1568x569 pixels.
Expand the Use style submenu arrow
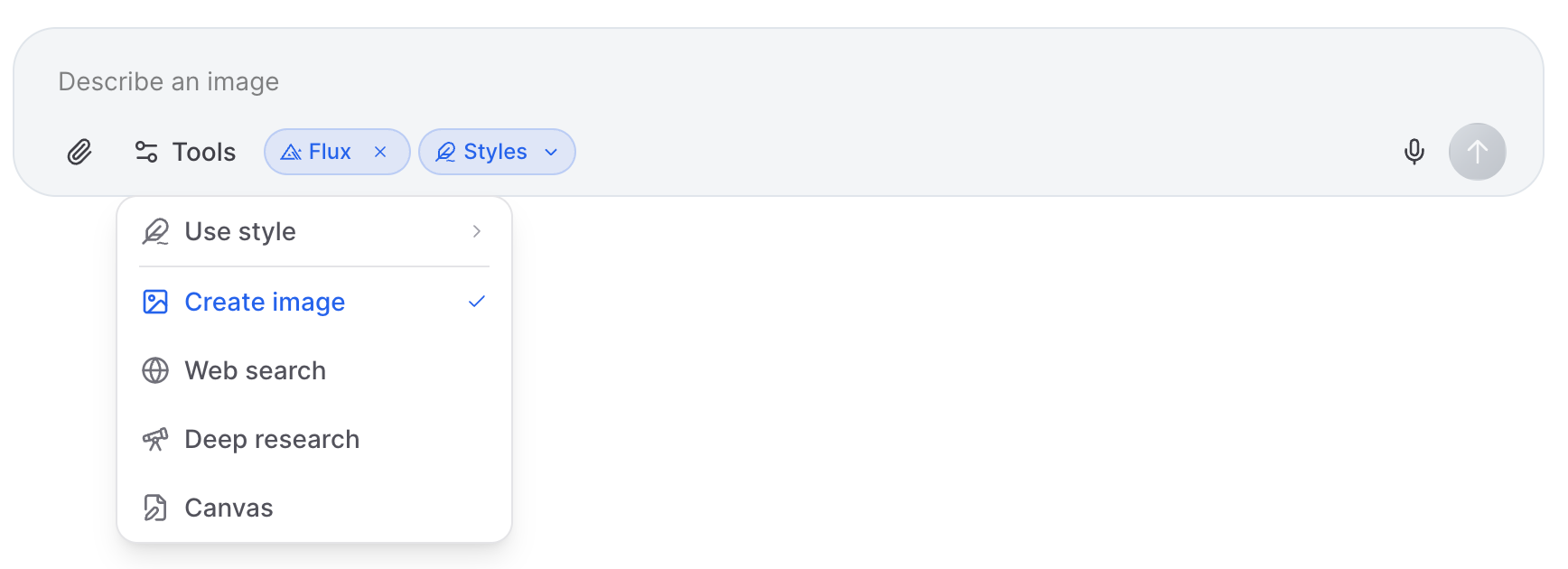tap(477, 232)
